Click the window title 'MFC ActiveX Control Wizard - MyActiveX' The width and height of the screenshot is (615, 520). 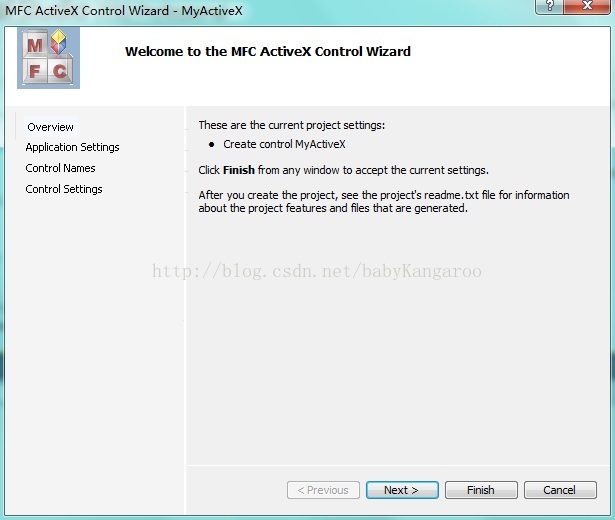[124, 11]
